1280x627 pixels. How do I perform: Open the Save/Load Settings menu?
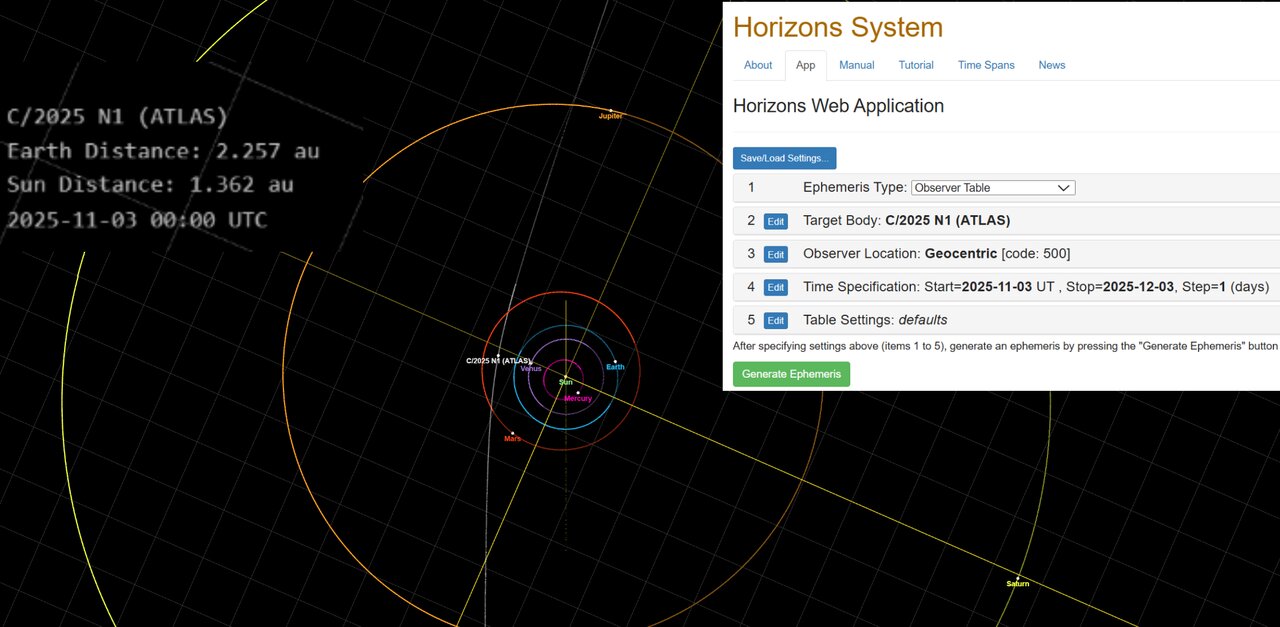[x=784, y=158]
